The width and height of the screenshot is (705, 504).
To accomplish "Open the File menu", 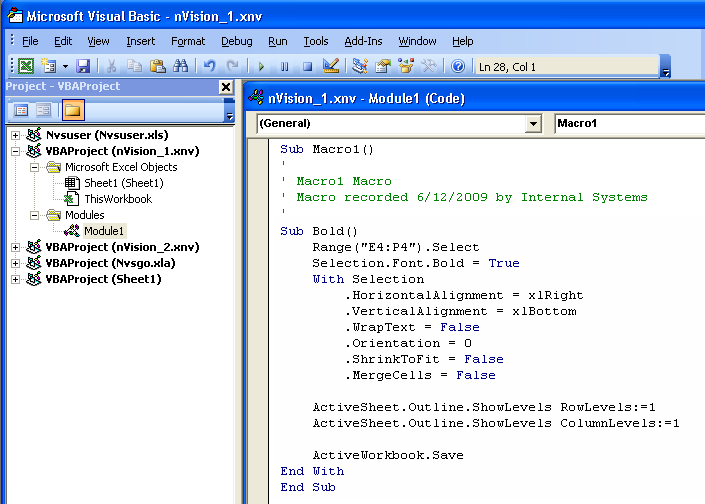I will click(x=30, y=41).
